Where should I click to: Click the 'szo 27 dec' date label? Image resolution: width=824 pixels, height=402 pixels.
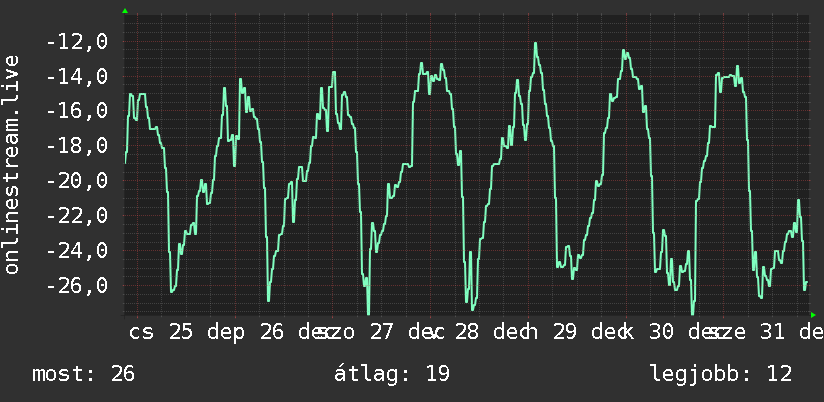(375, 332)
